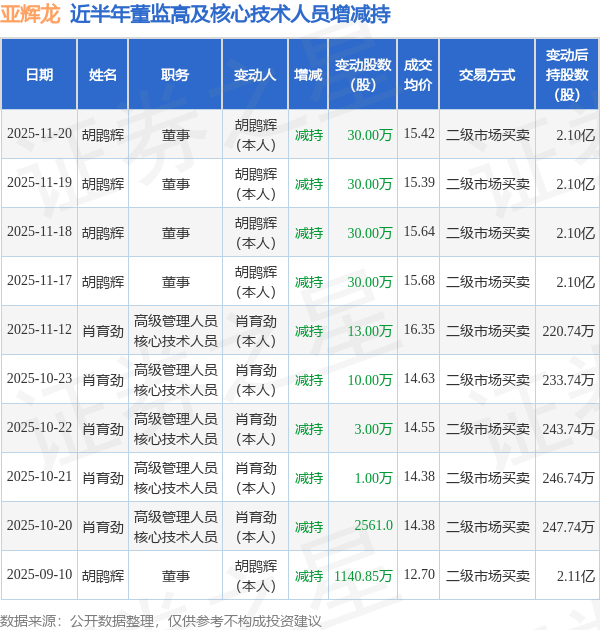Screen dimensions: 600x630
Task: Click the 职务 column header
Action: coord(175,75)
